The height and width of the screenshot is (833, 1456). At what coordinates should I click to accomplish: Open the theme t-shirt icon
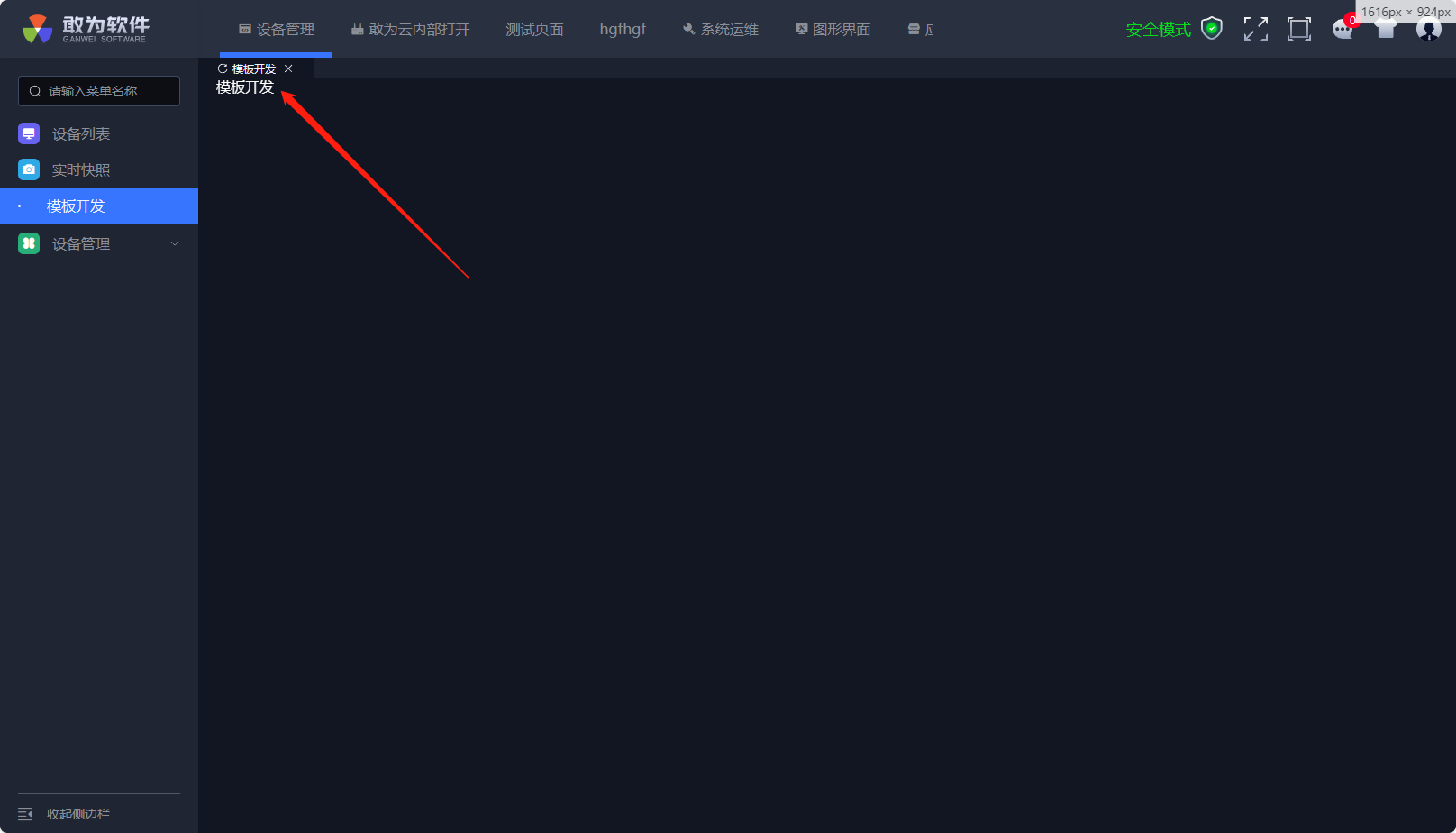[1386, 29]
